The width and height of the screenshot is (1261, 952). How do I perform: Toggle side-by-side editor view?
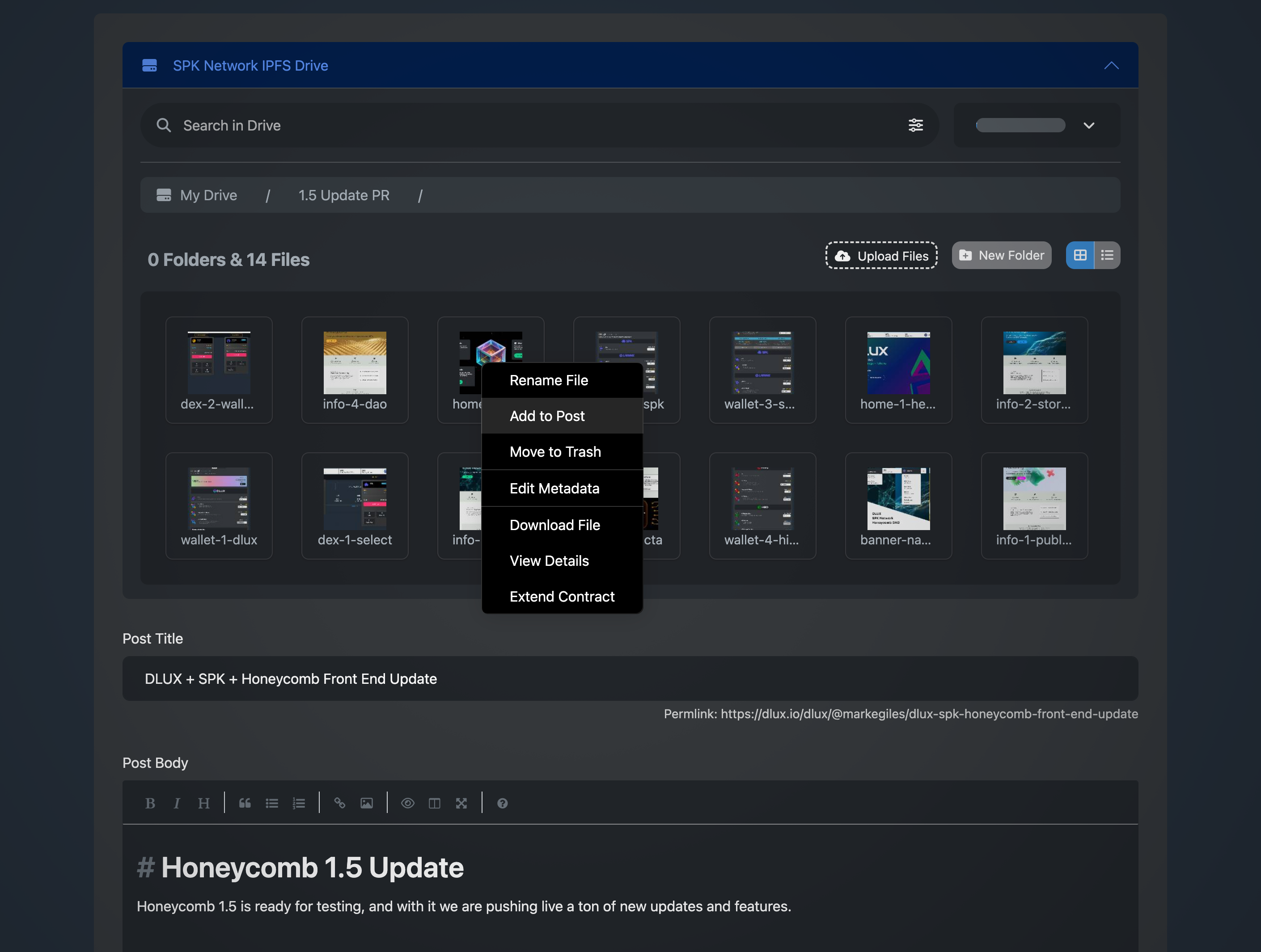point(434,804)
